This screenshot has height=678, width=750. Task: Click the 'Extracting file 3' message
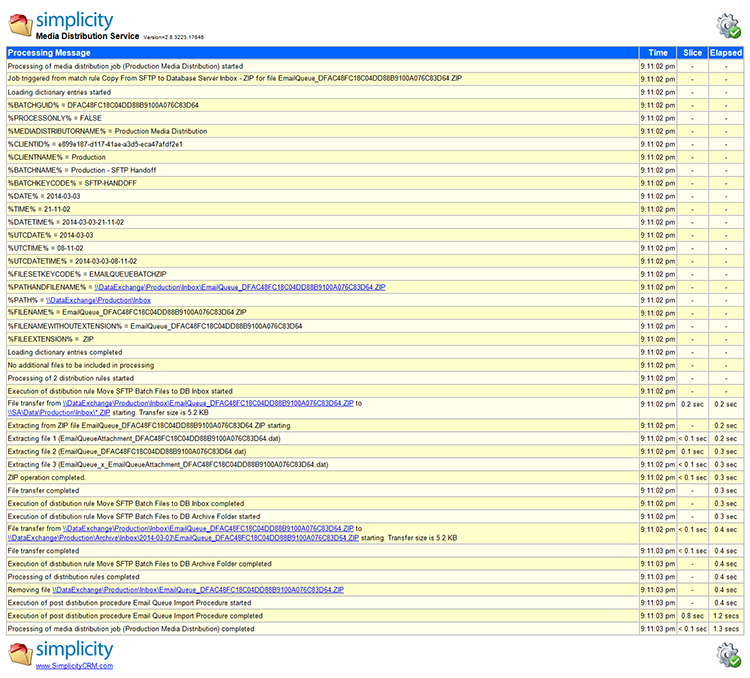pyautogui.click(x=168, y=464)
